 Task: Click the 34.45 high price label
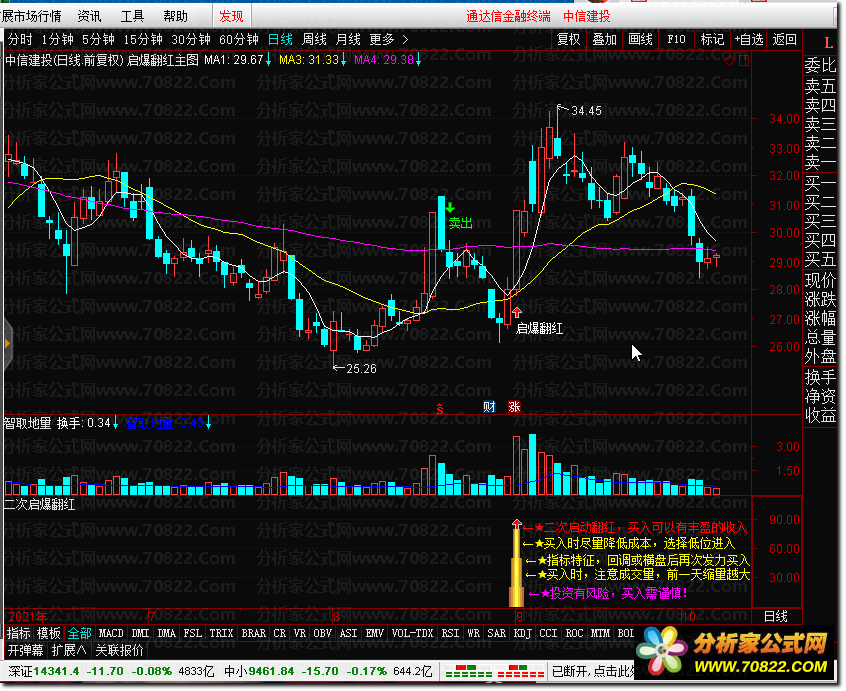[586, 111]
